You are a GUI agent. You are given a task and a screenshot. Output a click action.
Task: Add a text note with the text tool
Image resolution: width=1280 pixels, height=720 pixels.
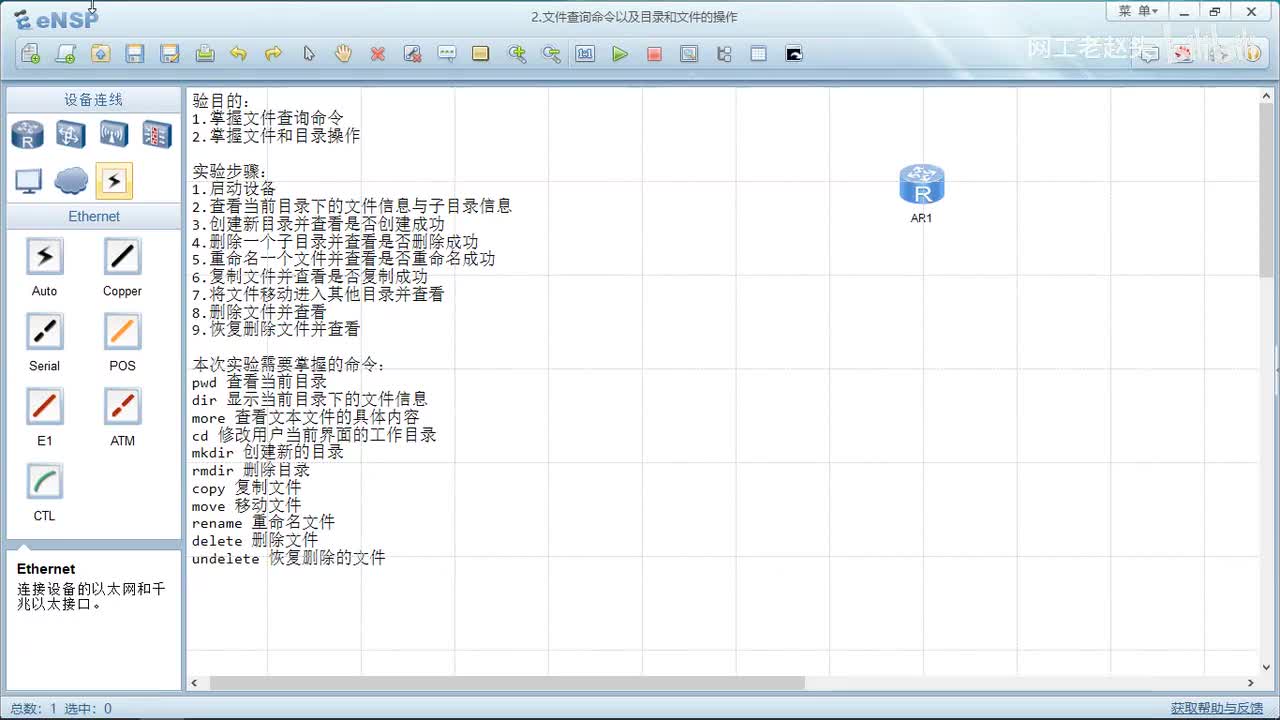(x=447, y=54)
